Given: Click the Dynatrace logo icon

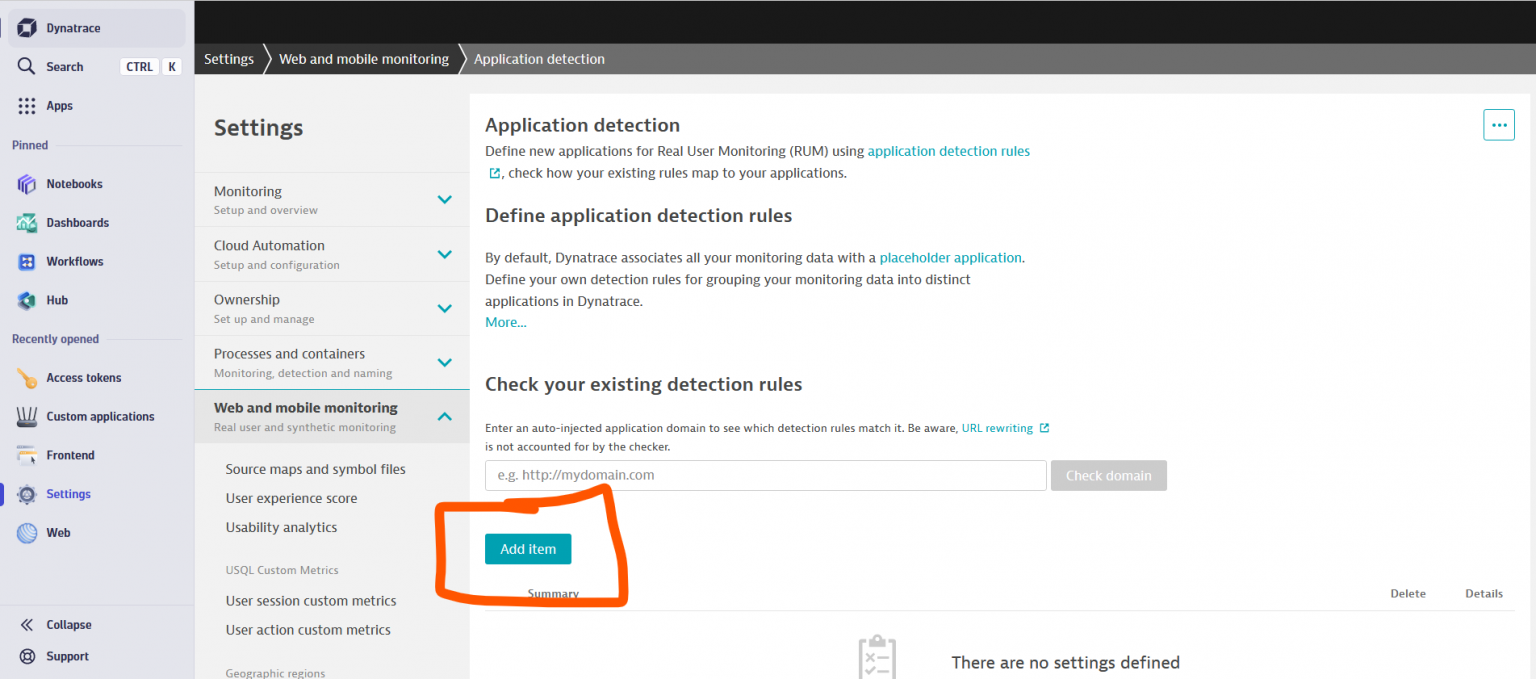Looking at the screenshot, I should tap(27, 28).
